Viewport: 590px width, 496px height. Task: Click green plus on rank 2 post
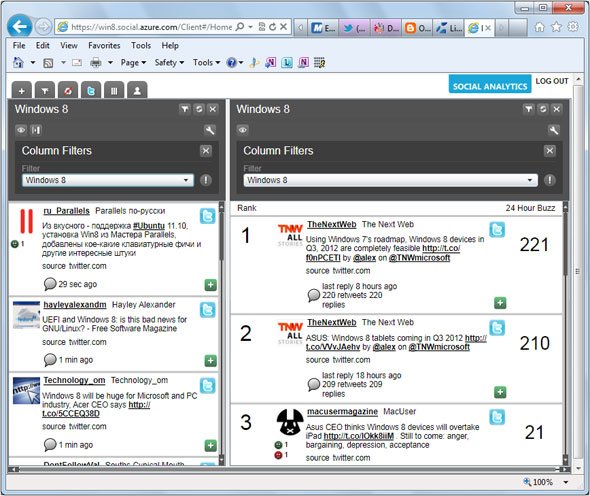pyautogui.click(x=500, y=392)
